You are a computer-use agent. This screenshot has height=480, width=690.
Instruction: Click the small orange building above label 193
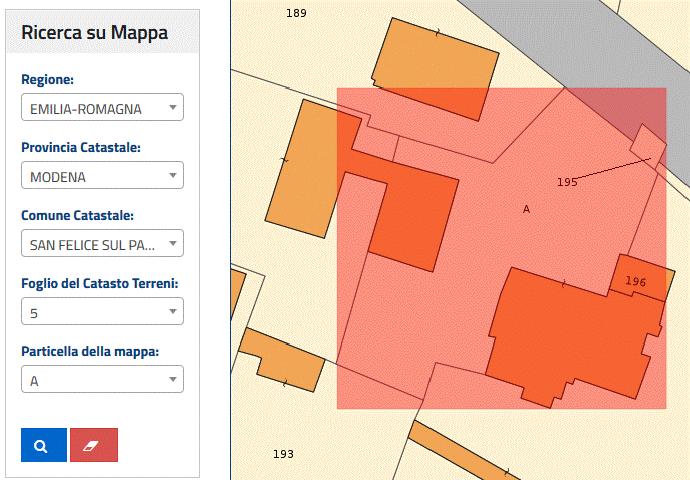[x=285, y=362]
